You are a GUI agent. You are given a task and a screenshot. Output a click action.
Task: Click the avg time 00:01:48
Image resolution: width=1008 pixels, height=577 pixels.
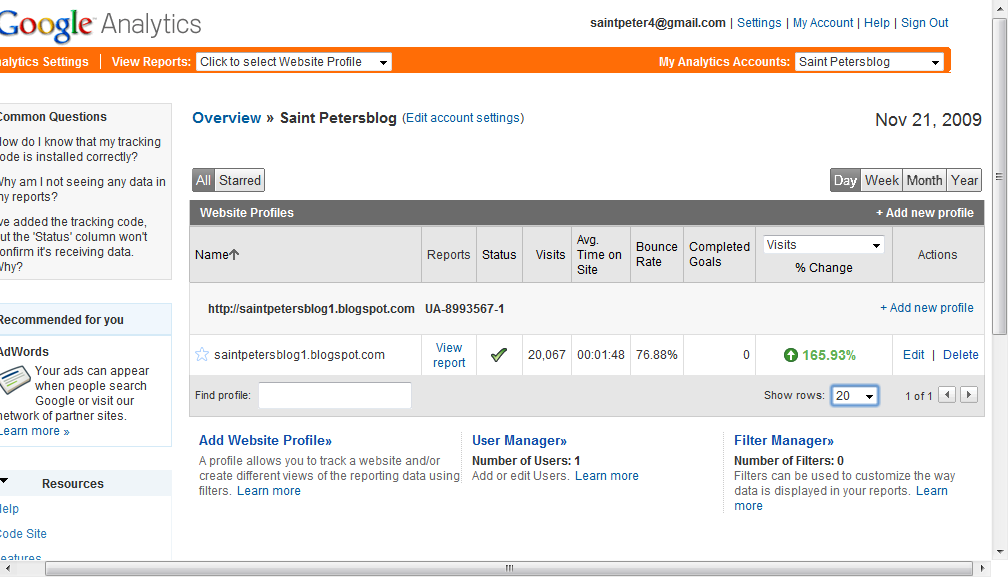point(600,355)
